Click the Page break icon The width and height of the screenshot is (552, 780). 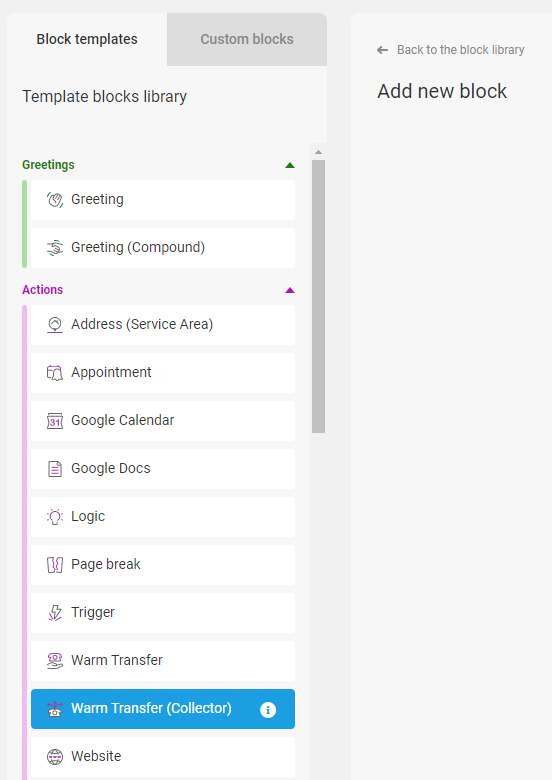55,565
